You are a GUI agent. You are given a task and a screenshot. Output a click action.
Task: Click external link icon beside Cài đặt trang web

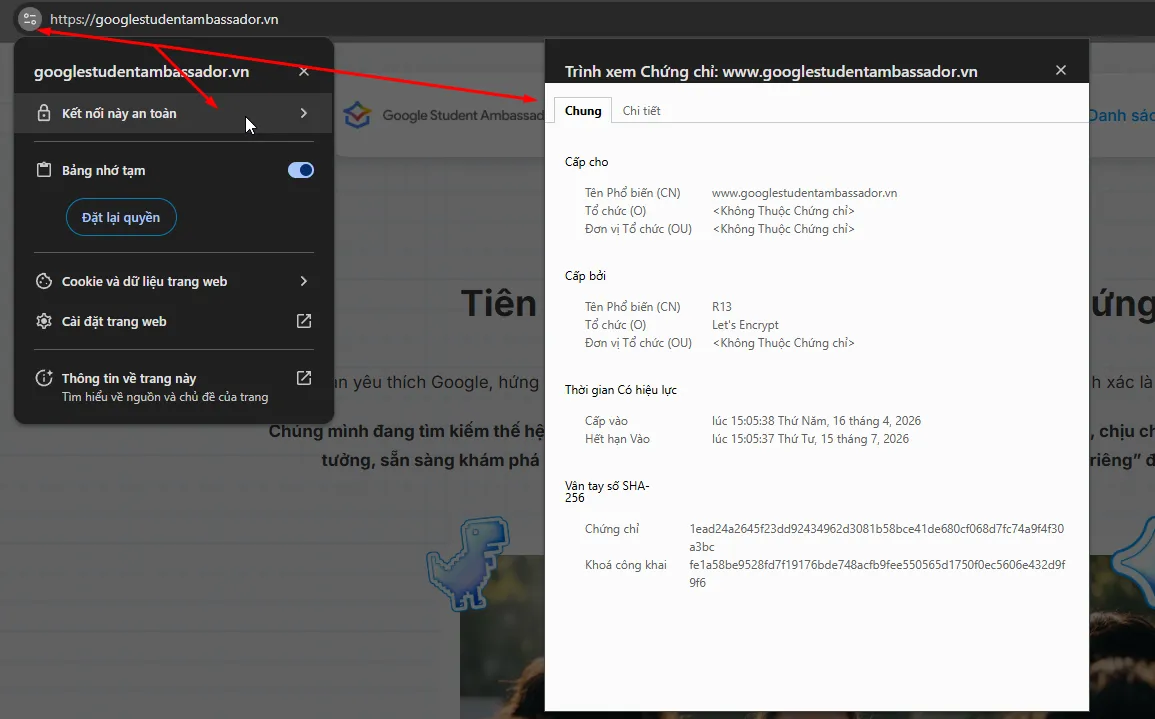304,321
